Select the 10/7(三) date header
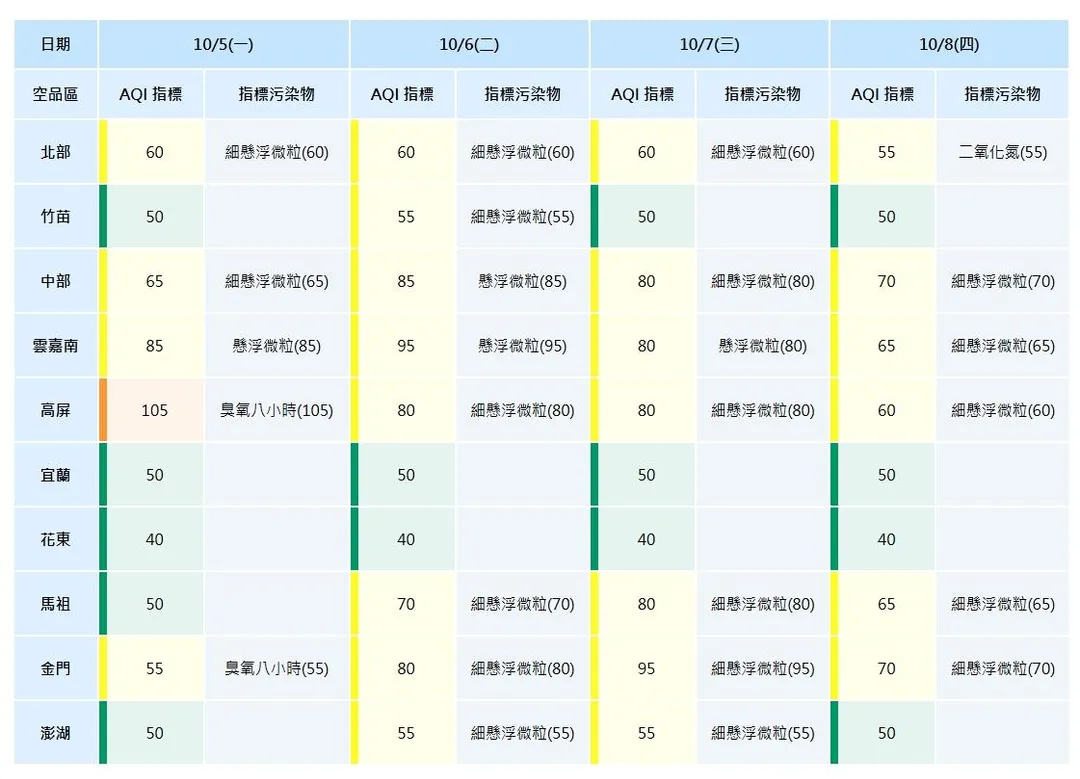This screenshot has height=779, width=1080. (709, 45)
